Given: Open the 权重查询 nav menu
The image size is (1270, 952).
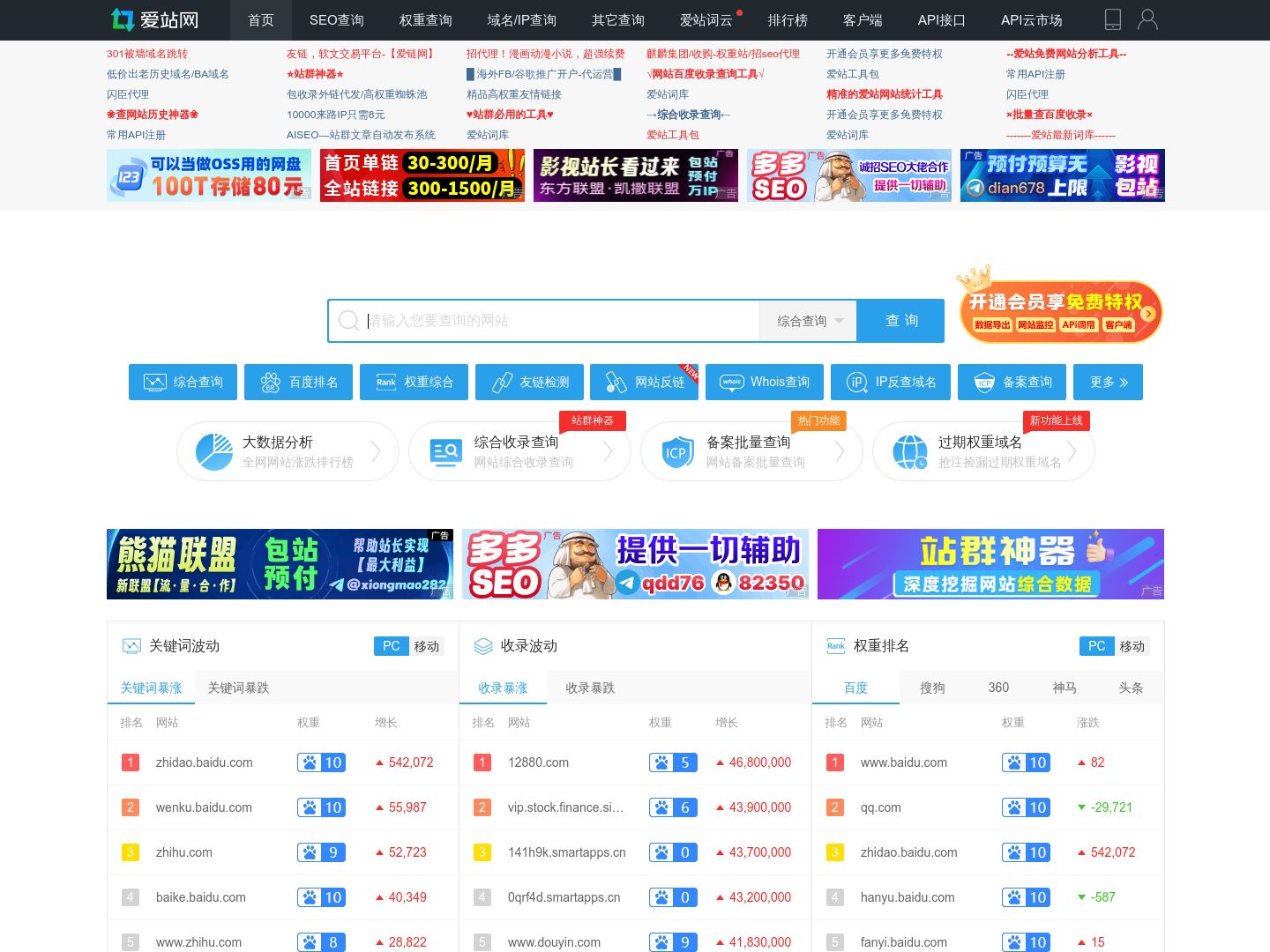Looking at the screenshot, I should coord(426,20).
